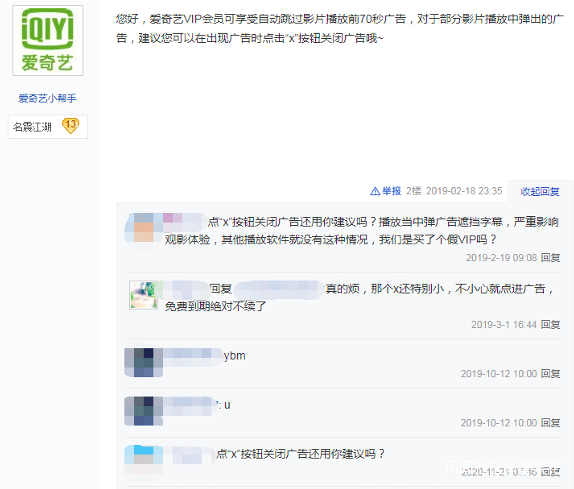Click the post timestamp 2019-02-18 23:35

tap(464, 191)
